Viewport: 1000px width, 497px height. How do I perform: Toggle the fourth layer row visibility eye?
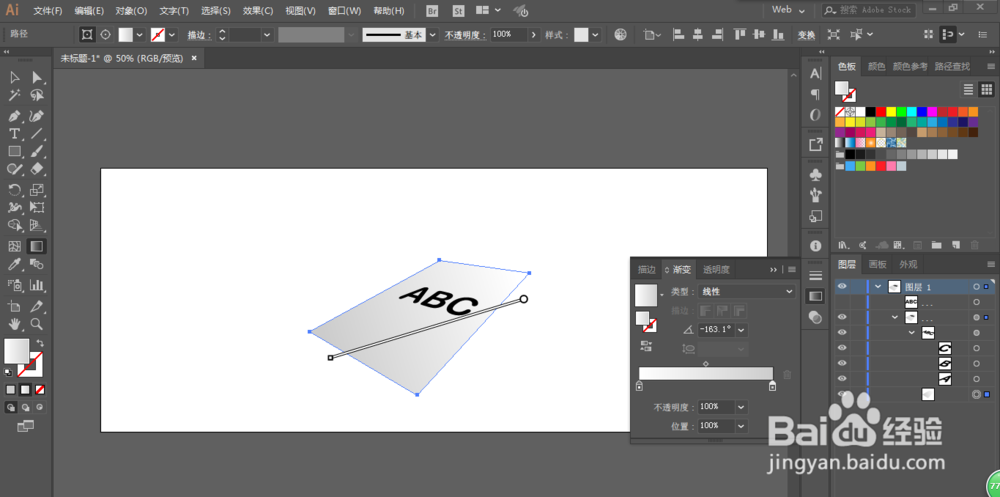(x=842, y=348)
